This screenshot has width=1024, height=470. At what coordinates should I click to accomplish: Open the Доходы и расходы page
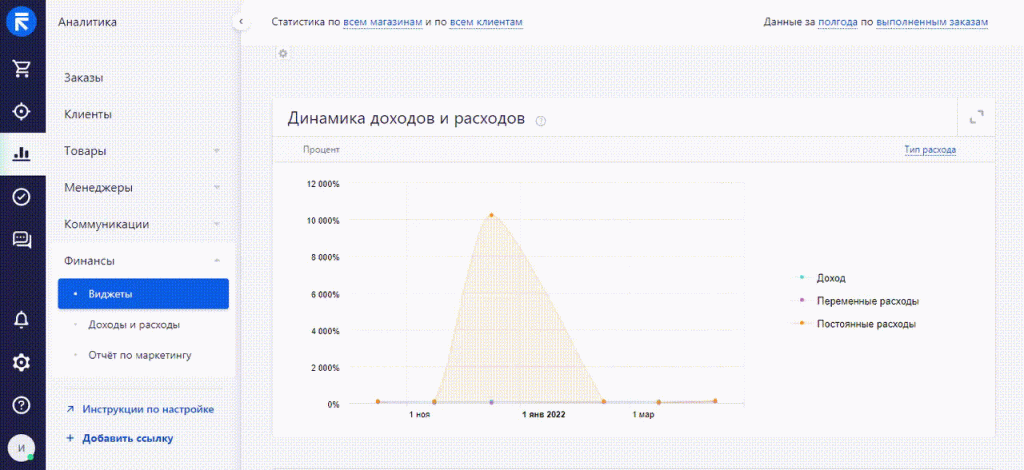point(133,325)
